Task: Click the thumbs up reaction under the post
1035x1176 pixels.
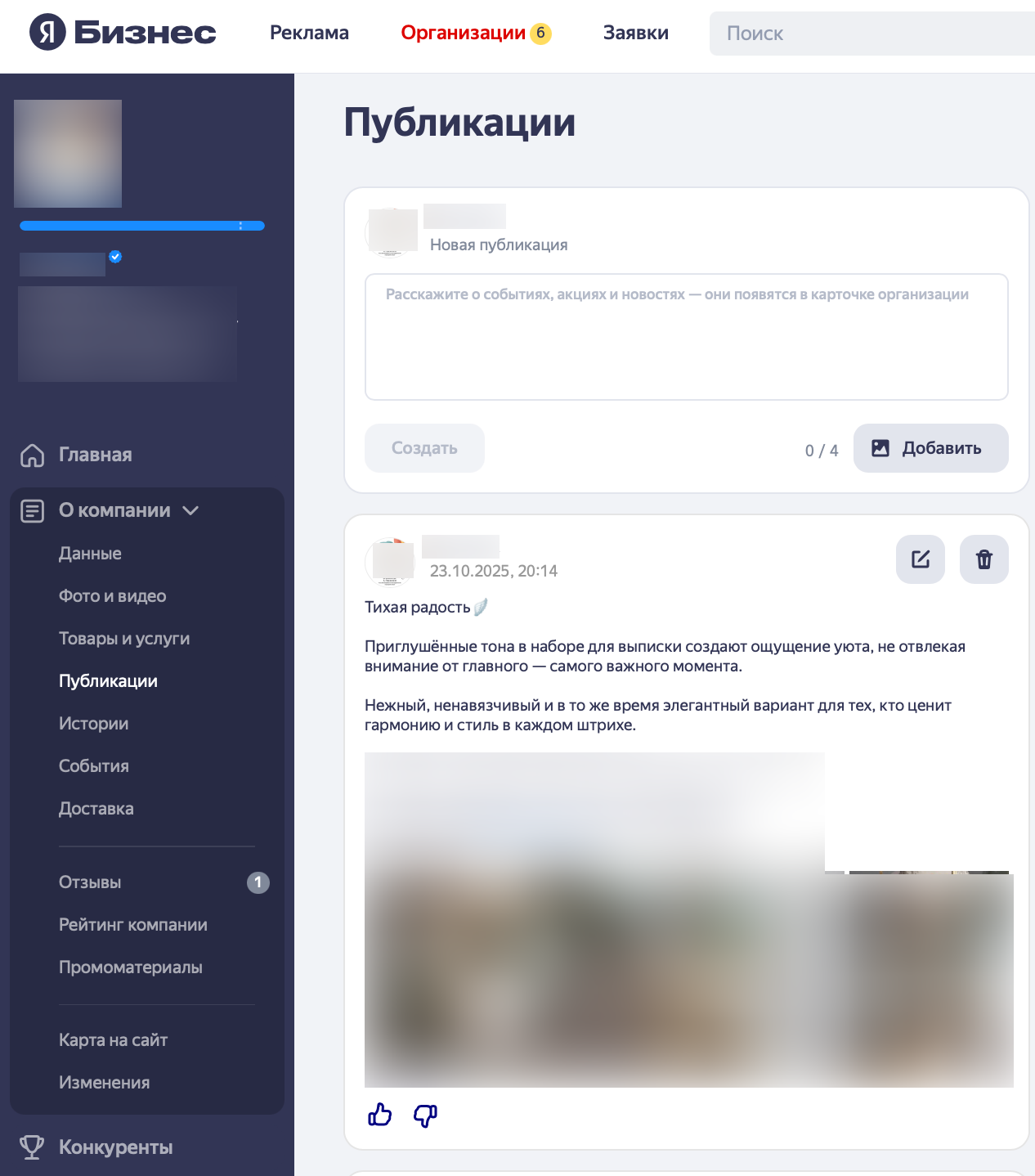Action: [x=381, y=1115]
